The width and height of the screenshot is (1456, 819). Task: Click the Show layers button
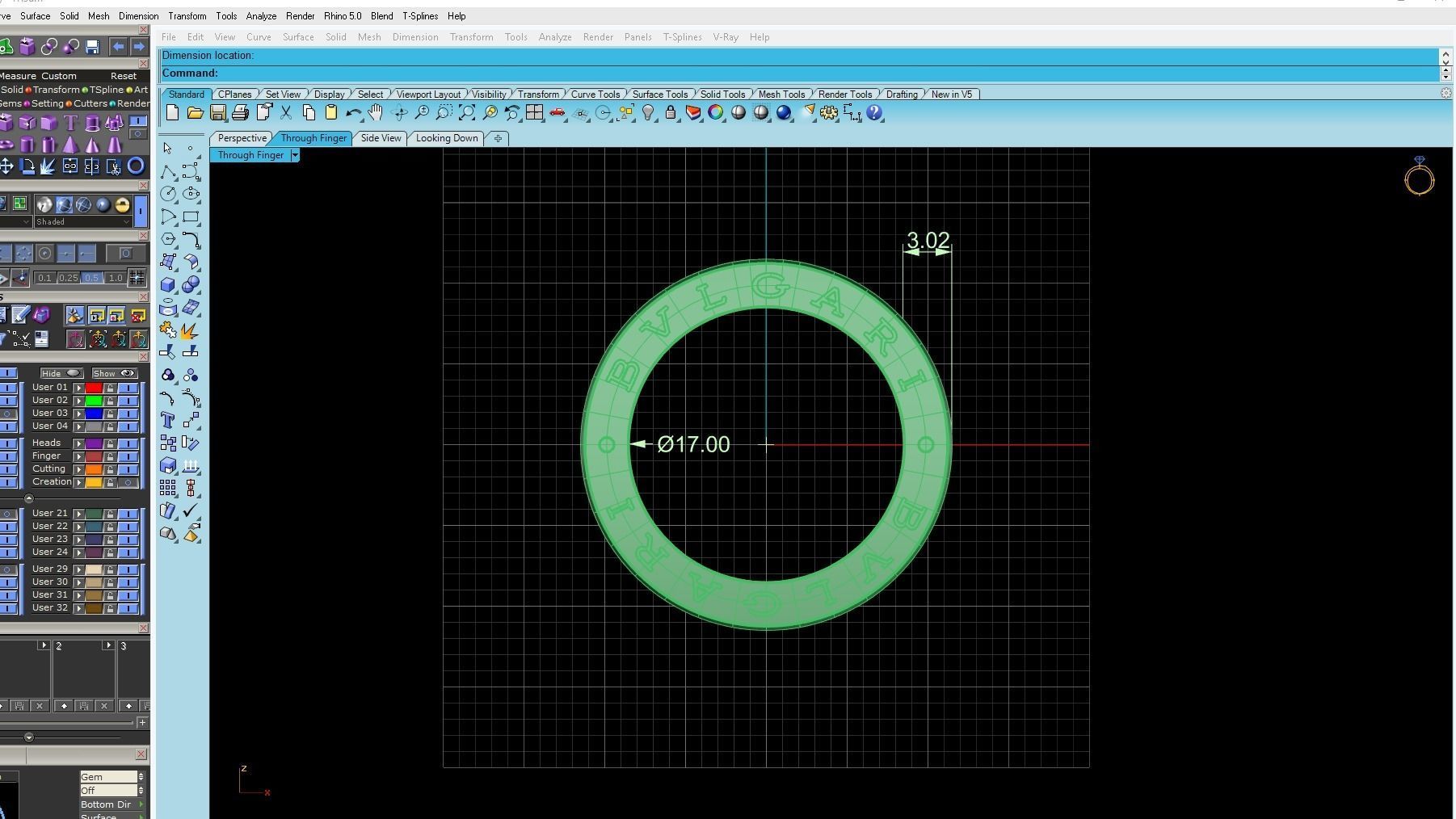point(114,373)
